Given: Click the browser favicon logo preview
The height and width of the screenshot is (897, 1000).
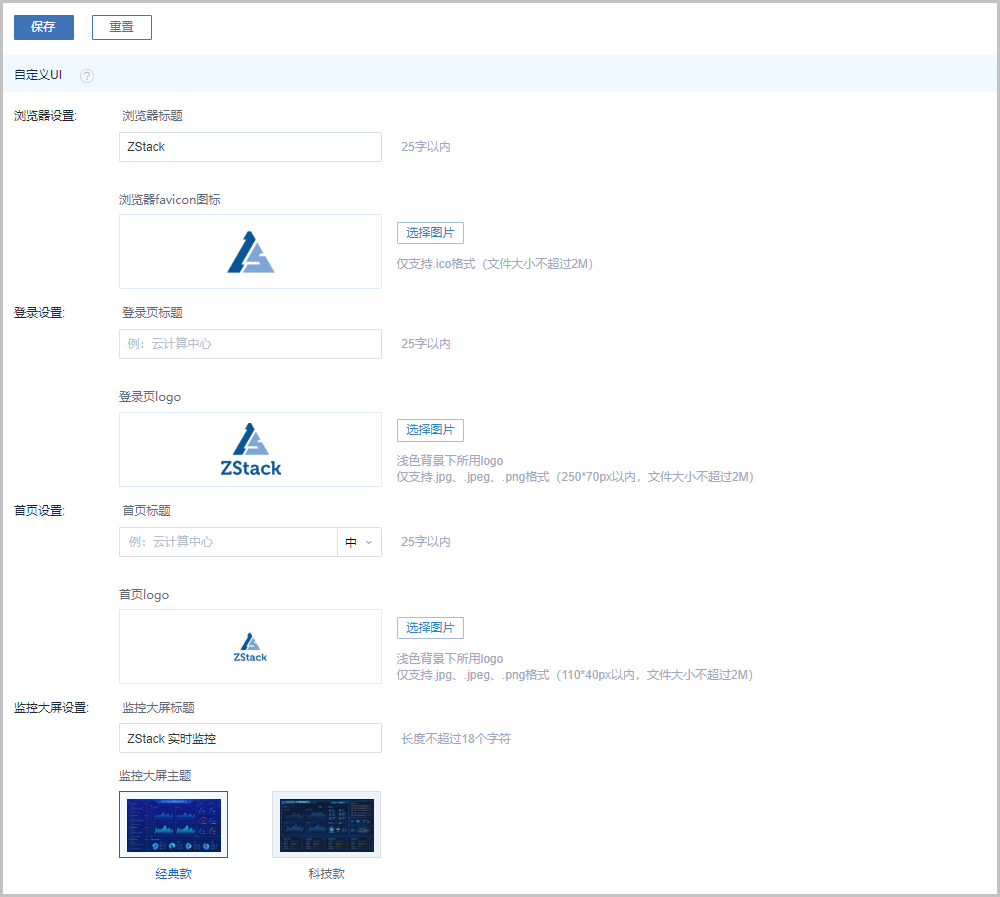Looking at the screenshot, I should [x=250, y=252].
